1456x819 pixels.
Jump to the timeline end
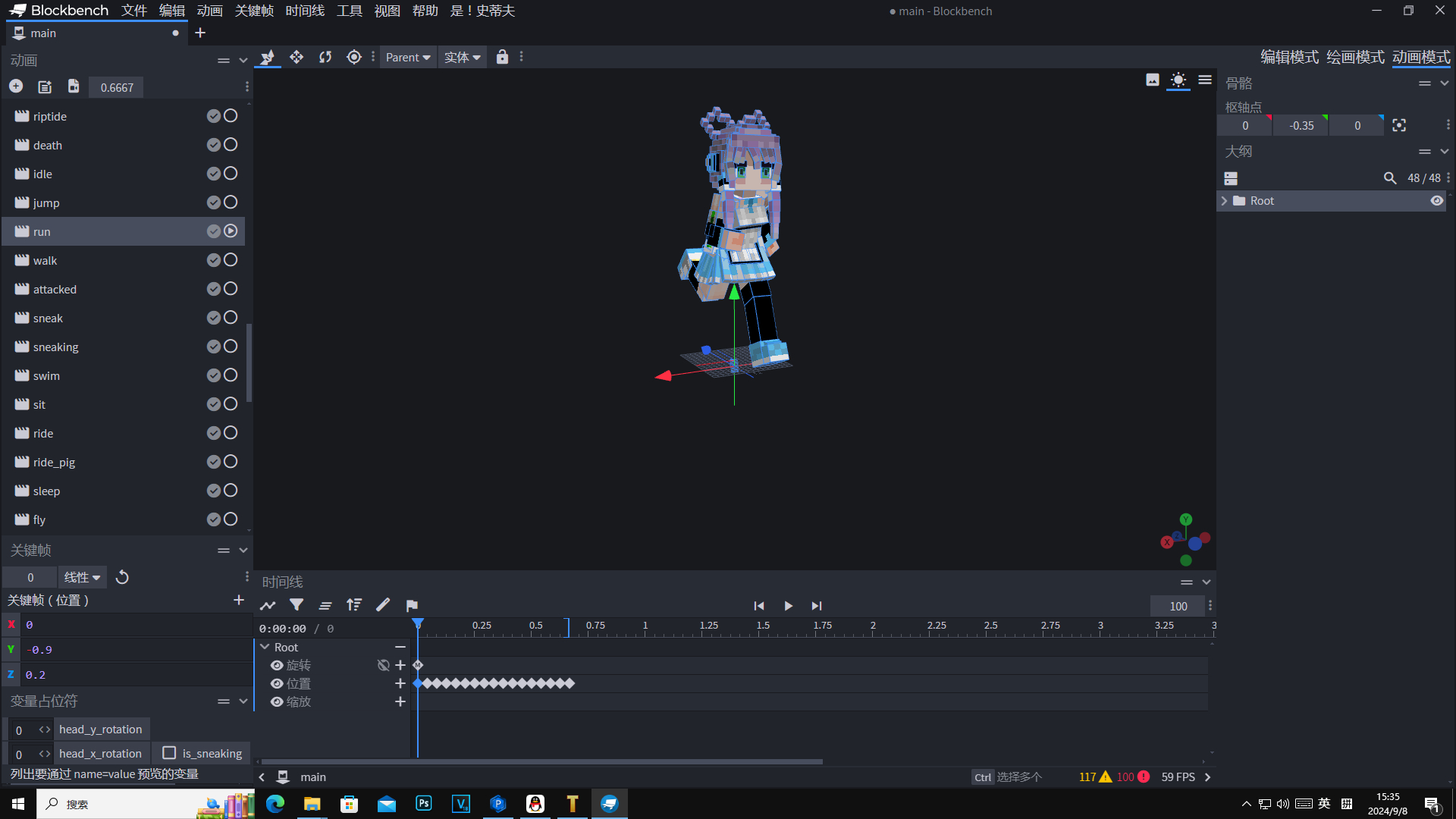(x=817, y=605)
